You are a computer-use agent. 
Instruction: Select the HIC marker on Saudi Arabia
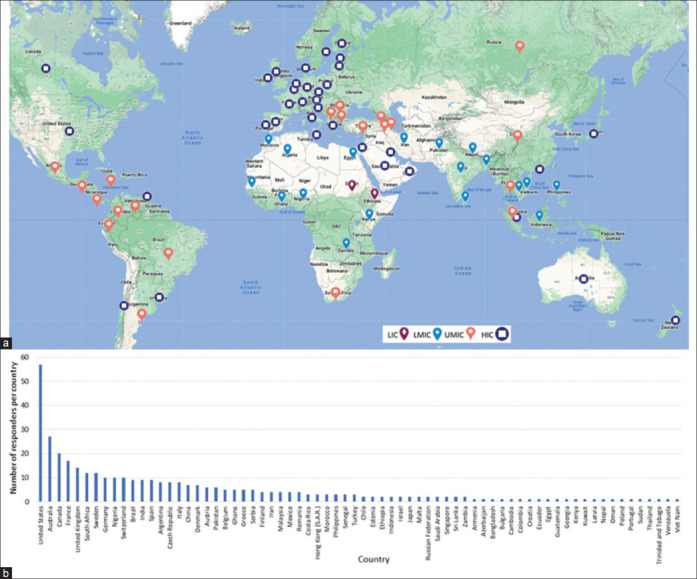click(x=385, y=166)
